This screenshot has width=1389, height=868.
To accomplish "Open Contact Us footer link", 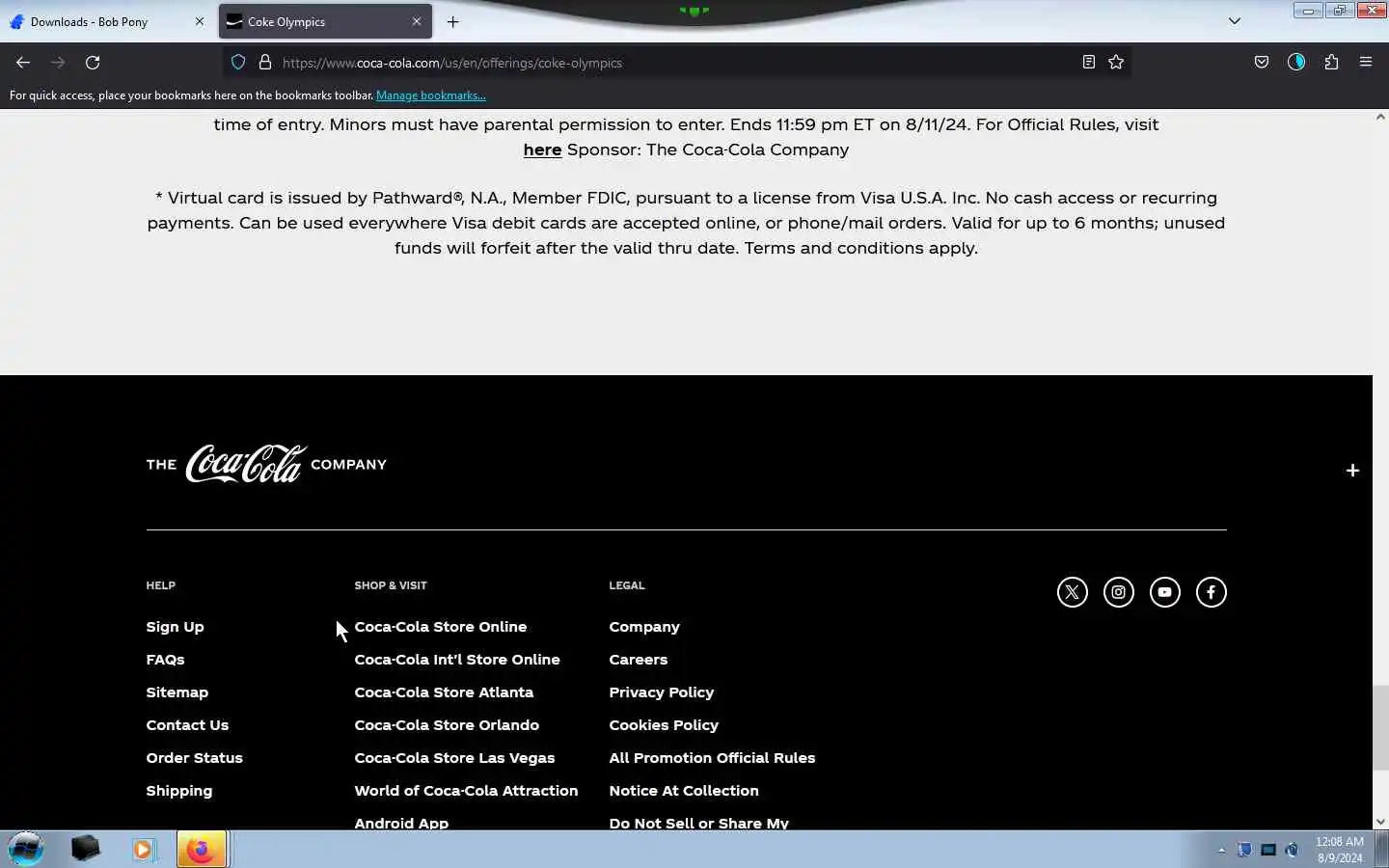I will tap(187, 725).
